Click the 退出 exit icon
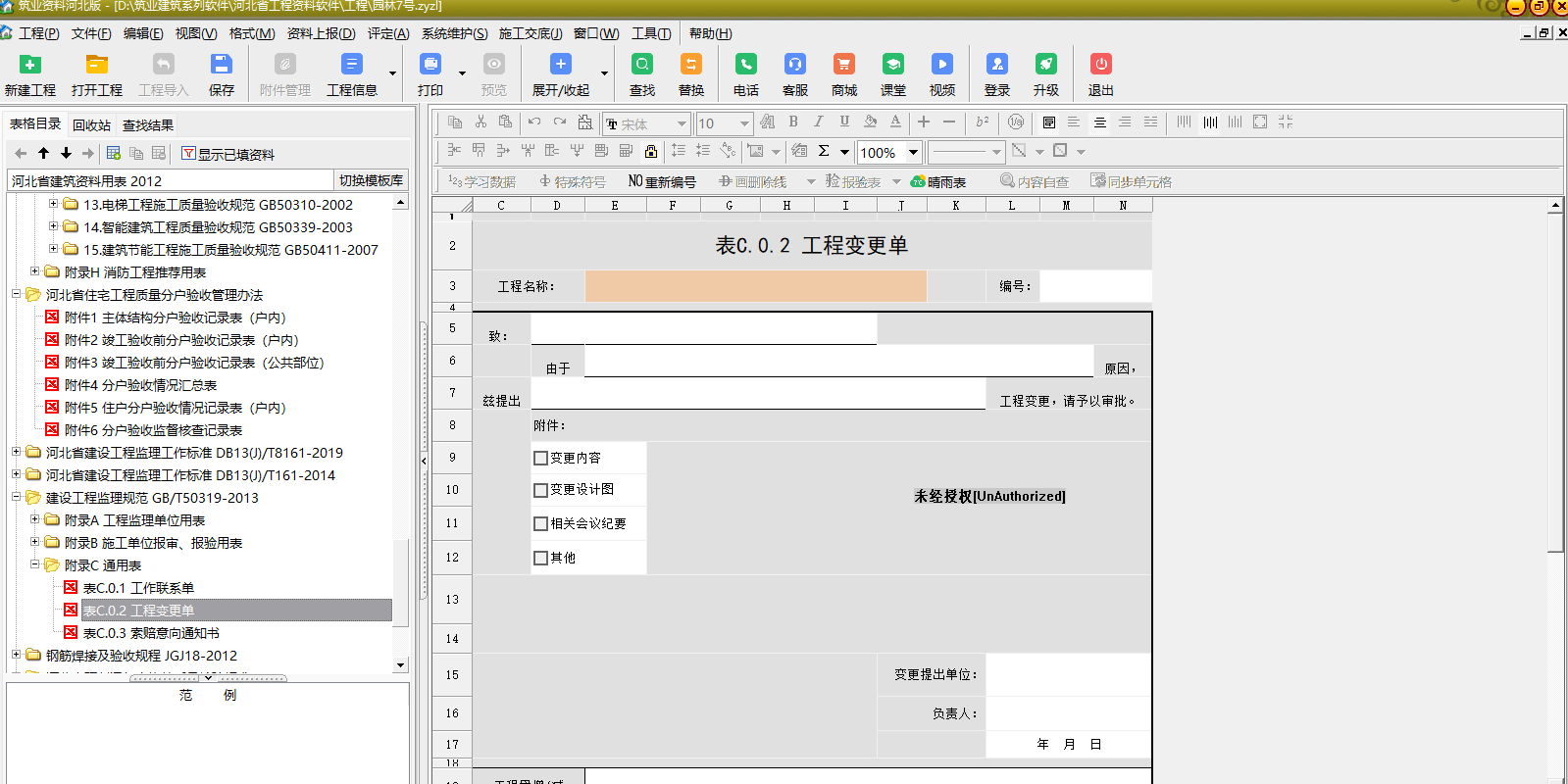 coord(1101,65)
